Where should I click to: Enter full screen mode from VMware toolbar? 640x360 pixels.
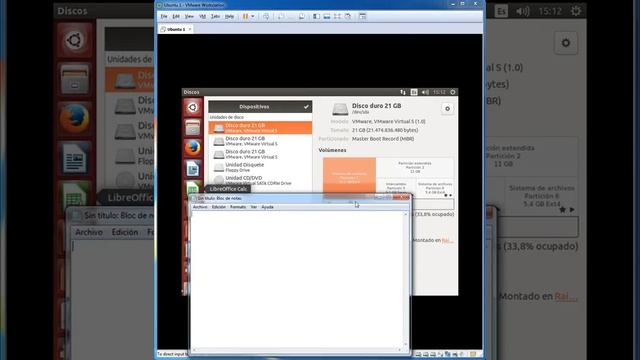[x=337, y=16]
